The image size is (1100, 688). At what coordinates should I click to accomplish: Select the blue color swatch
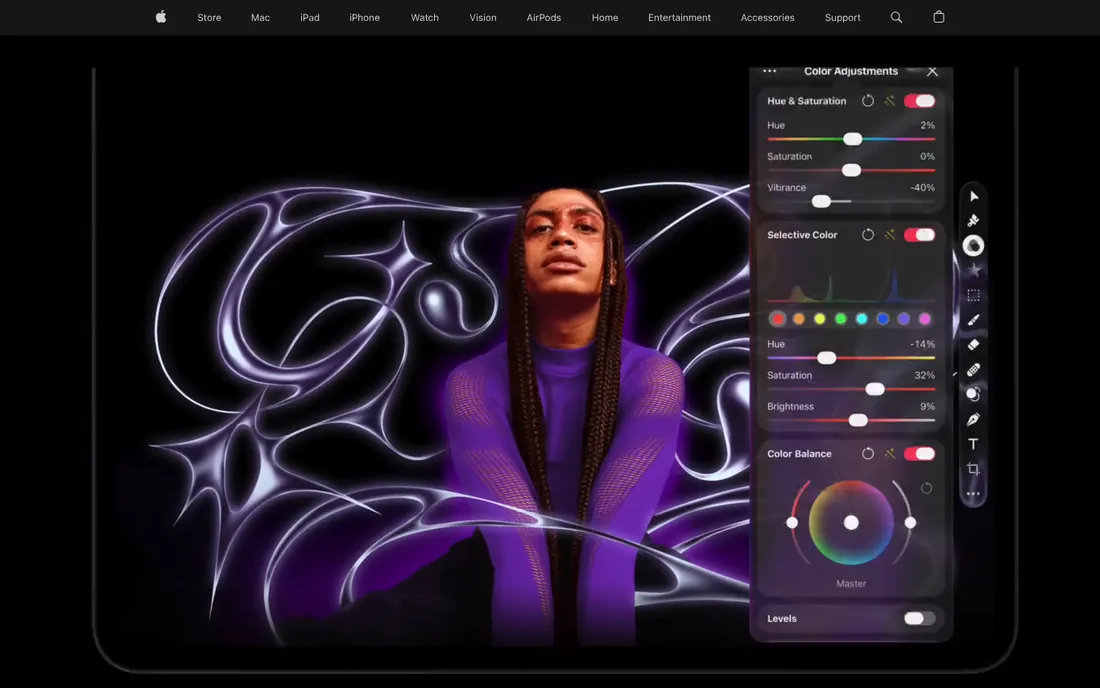tap(883, 319)
